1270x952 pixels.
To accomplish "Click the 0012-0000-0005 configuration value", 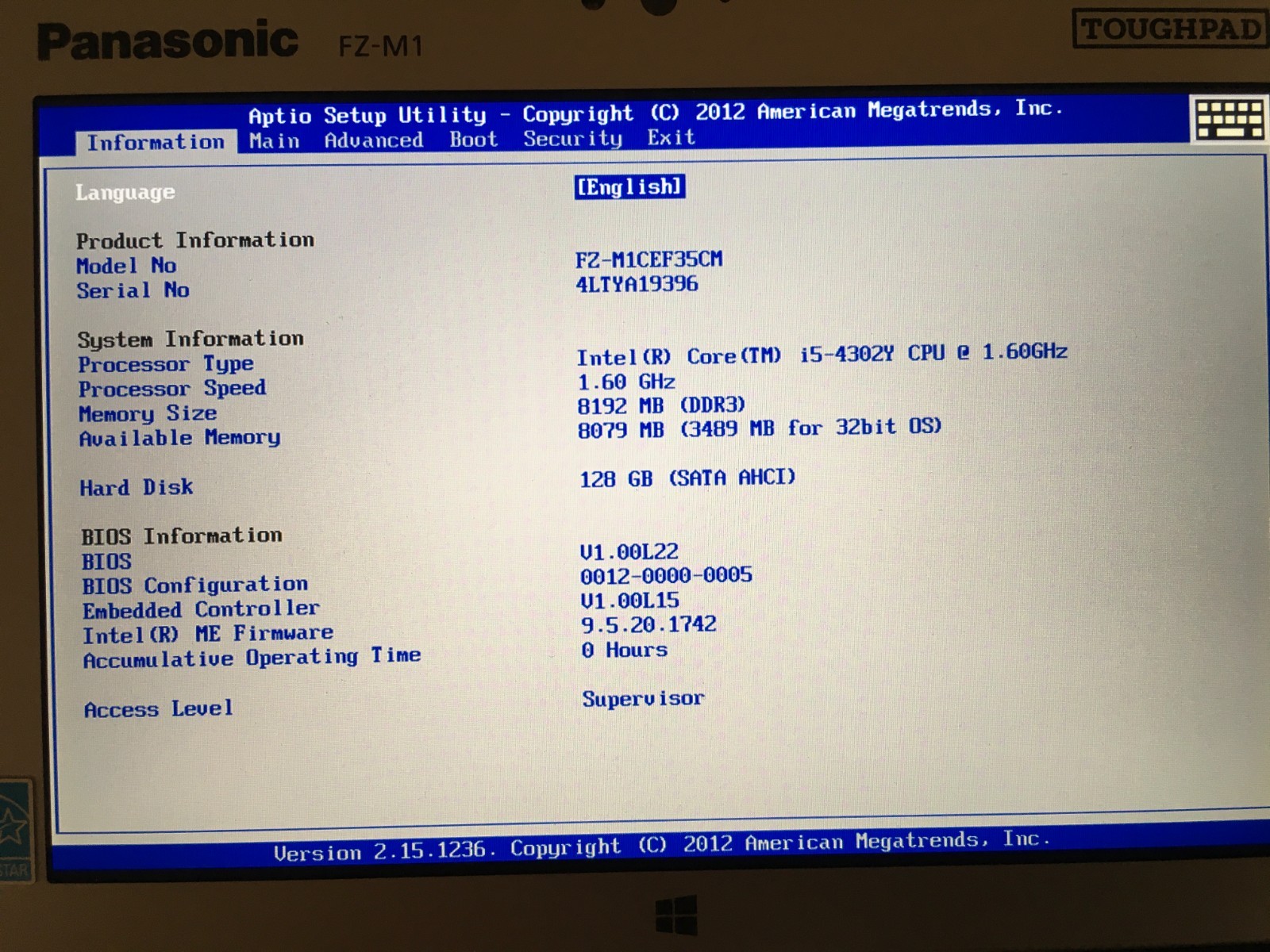I will click(666, 575).
